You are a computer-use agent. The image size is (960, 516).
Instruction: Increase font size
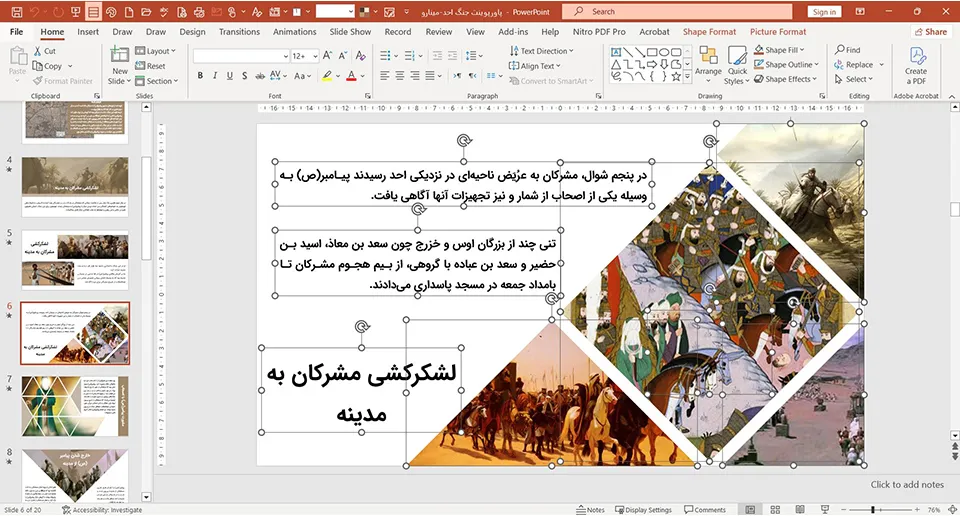point(328,56)
